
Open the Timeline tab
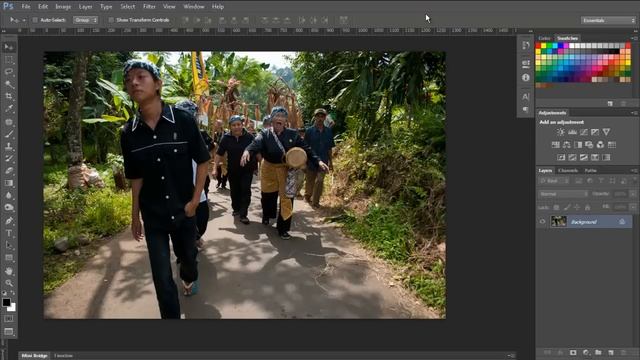[63, 356]
